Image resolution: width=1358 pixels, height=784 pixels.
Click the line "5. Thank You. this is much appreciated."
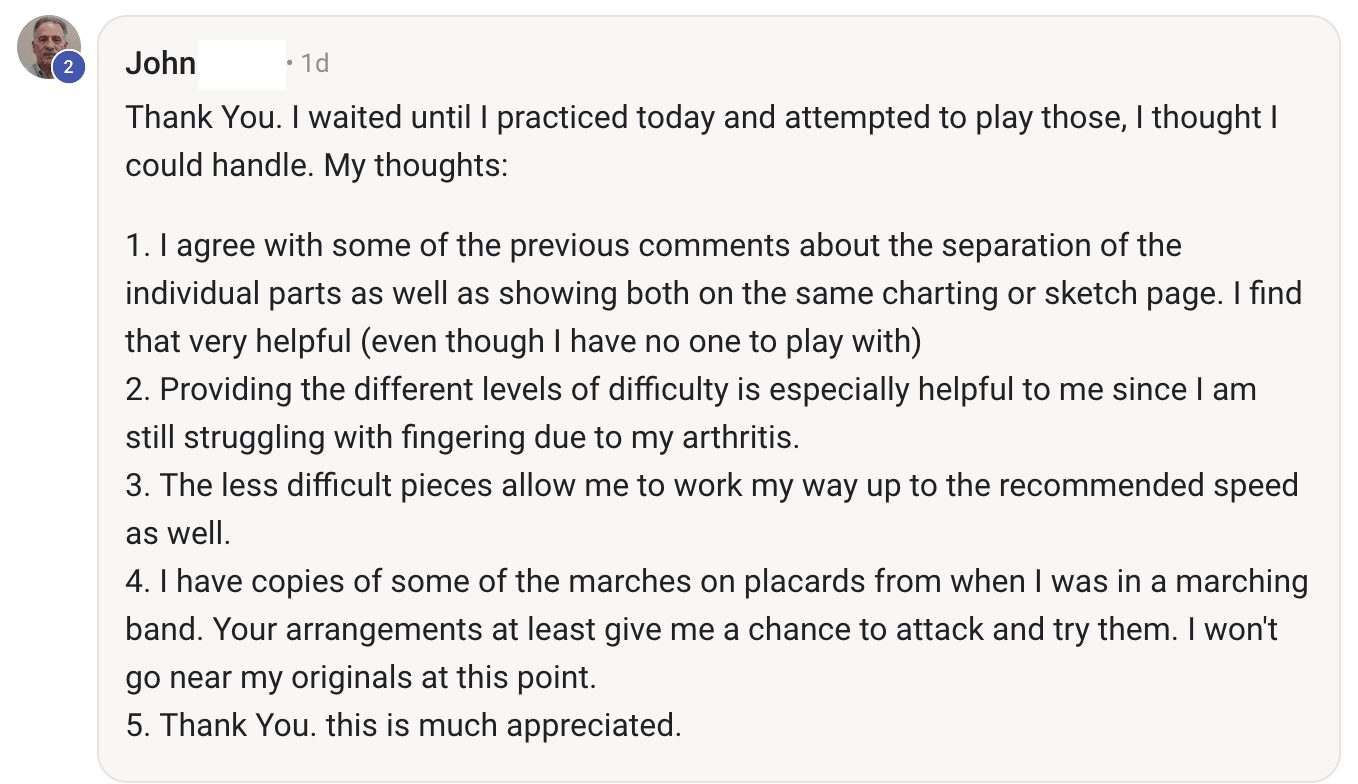coord(403,725)
